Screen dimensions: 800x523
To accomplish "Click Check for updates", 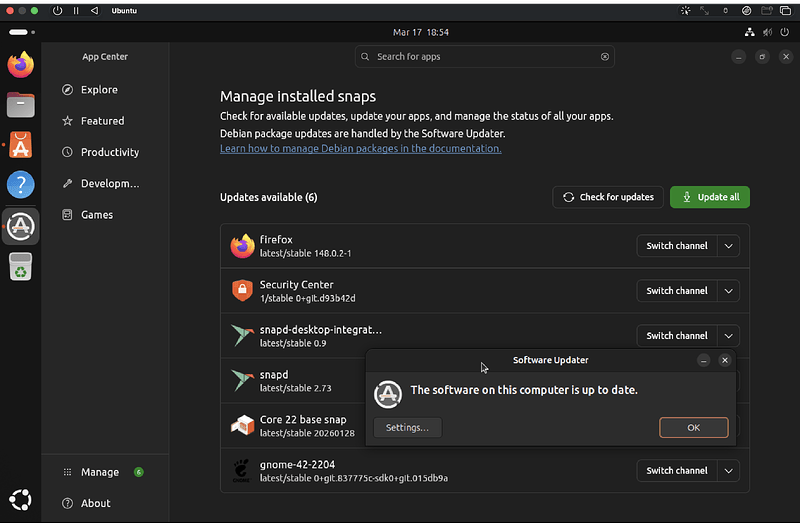I will [x=608, y=197].
